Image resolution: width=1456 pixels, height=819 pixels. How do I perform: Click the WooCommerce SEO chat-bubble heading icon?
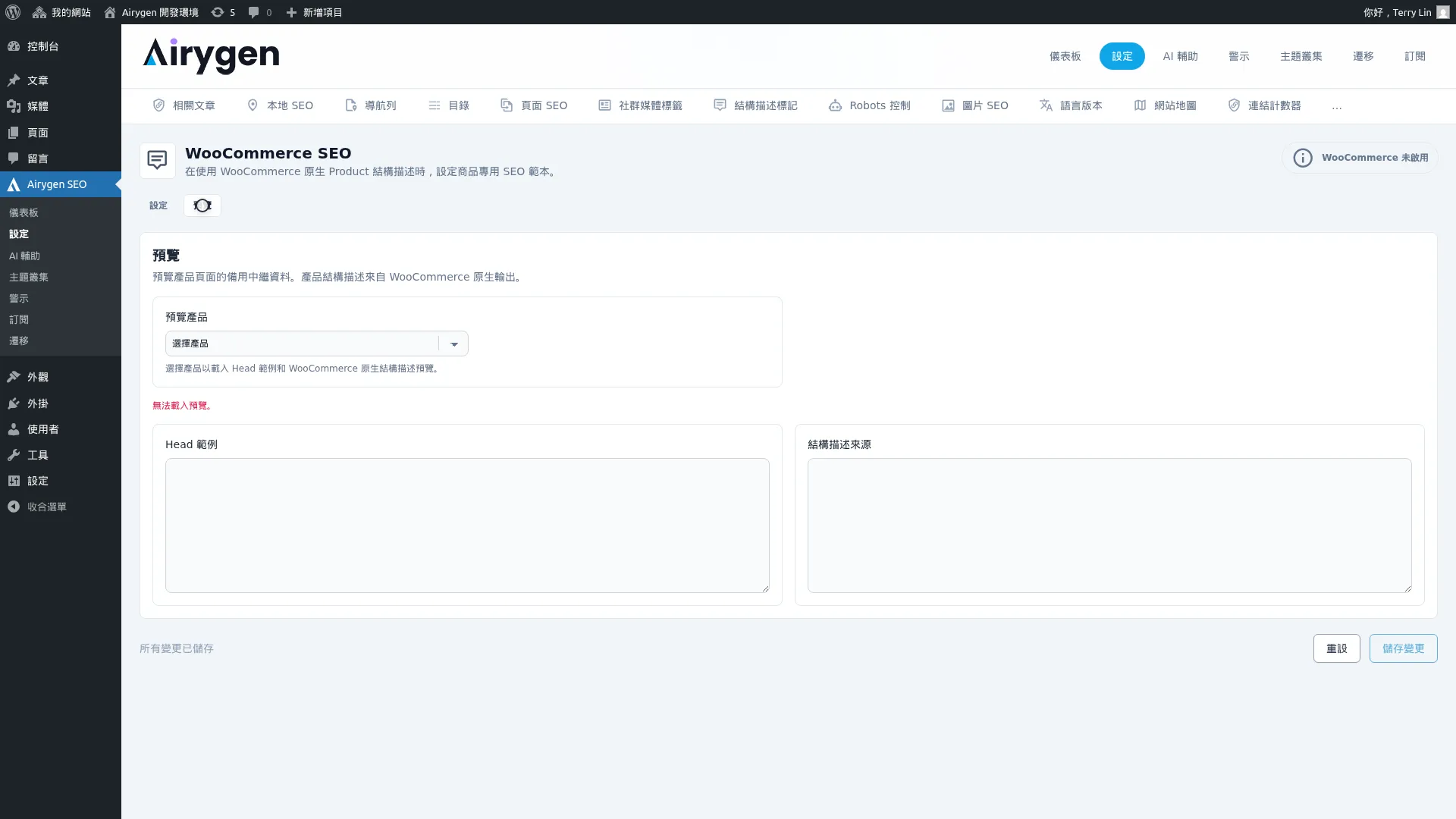[157, 160]
